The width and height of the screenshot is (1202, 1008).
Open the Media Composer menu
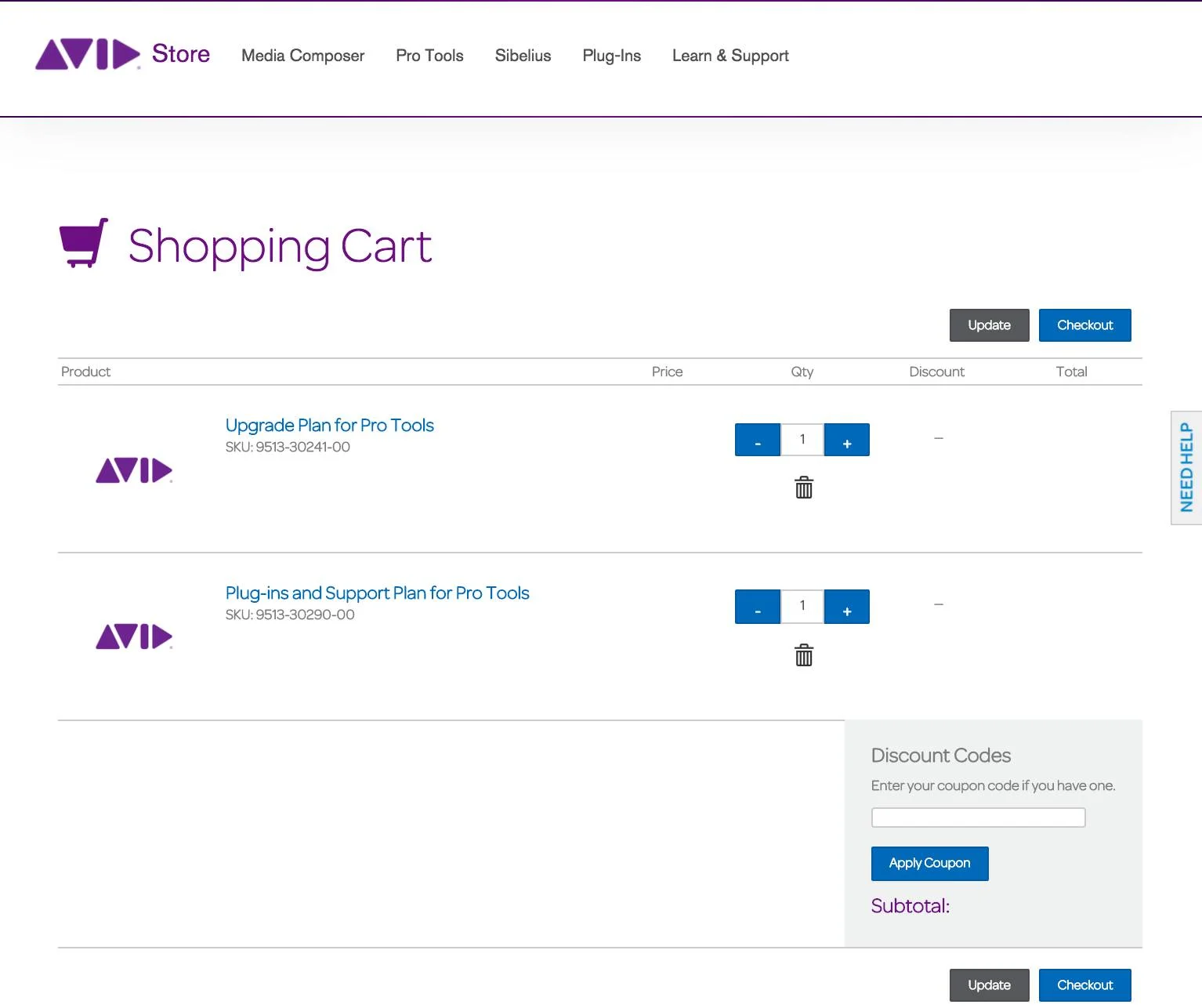pos(302,56)
